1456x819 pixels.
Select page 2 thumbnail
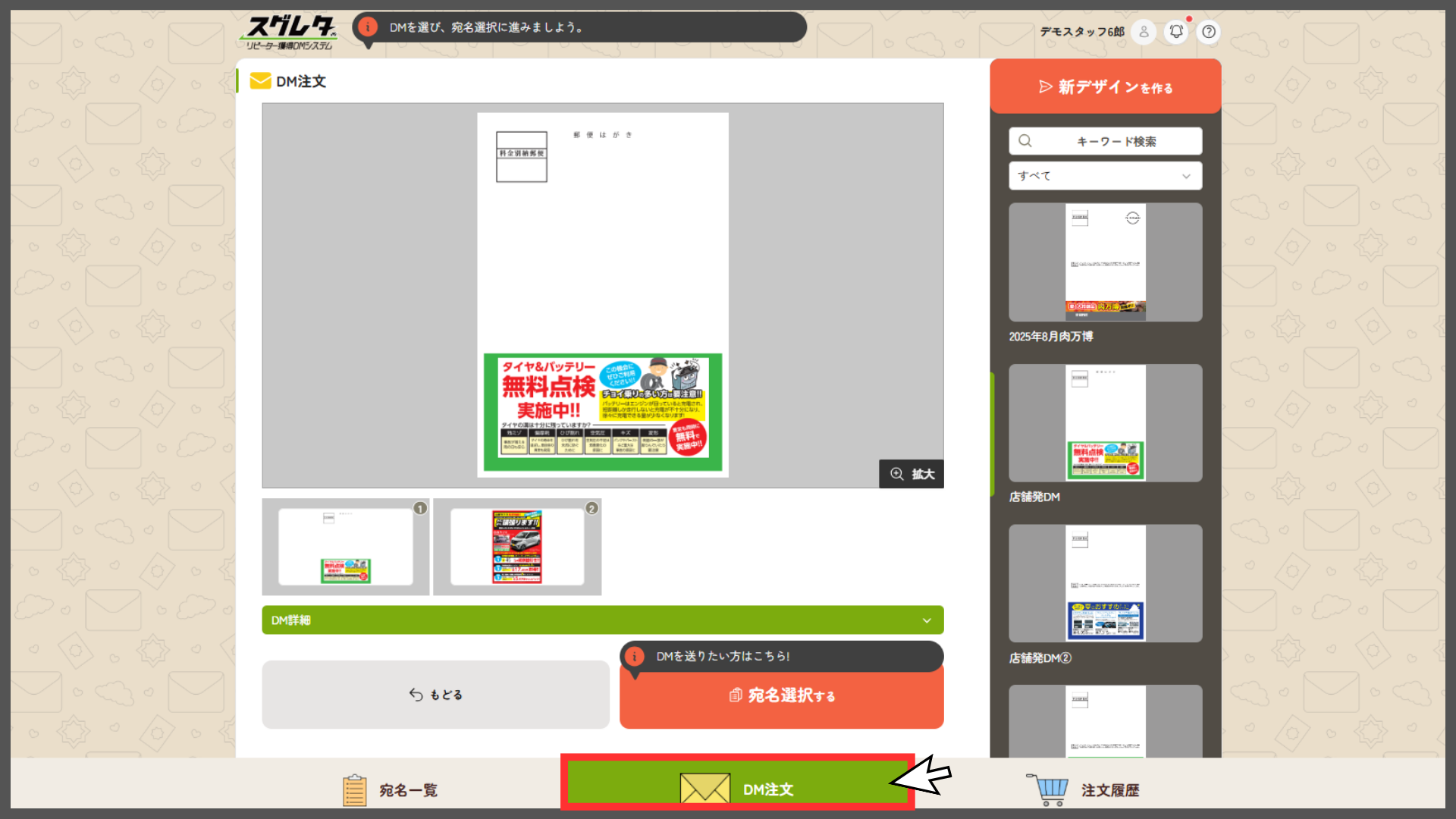tap(517, 547)
